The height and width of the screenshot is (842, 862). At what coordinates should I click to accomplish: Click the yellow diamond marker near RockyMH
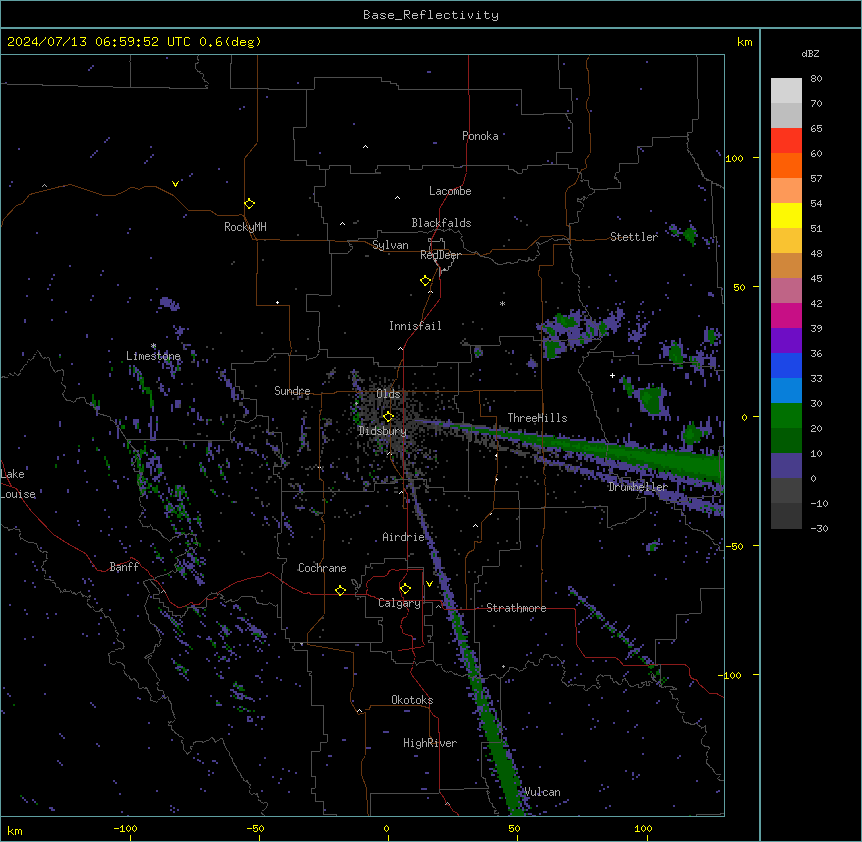tap(250, 204)
